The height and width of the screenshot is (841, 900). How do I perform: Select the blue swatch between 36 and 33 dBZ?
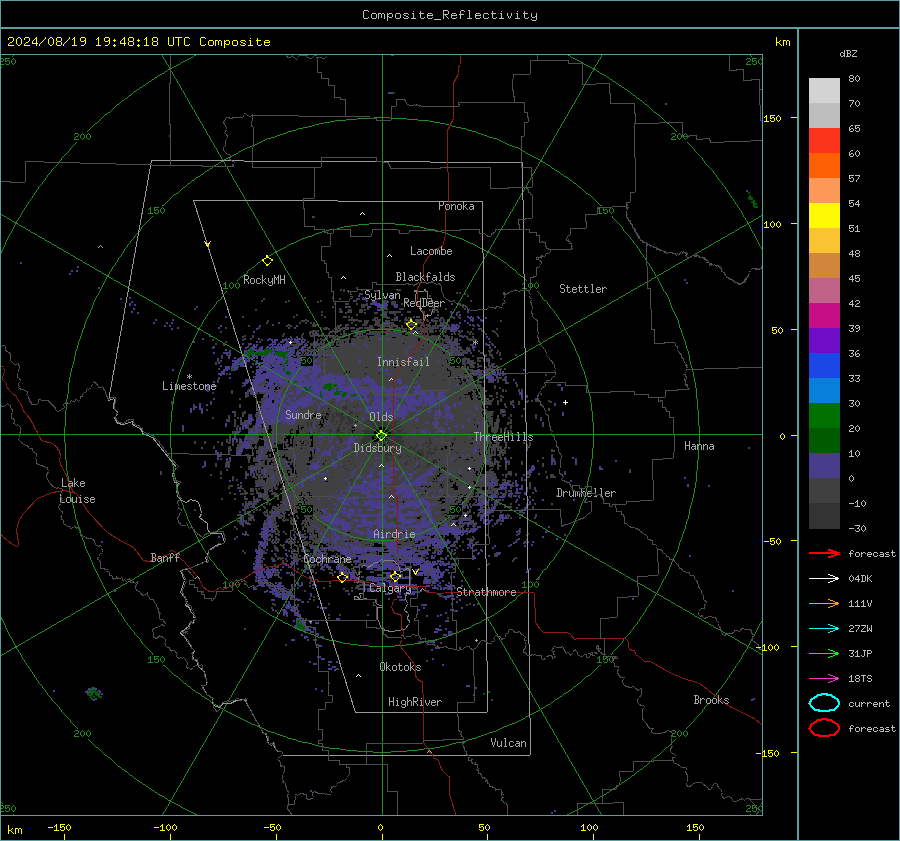tap(824, 366)
